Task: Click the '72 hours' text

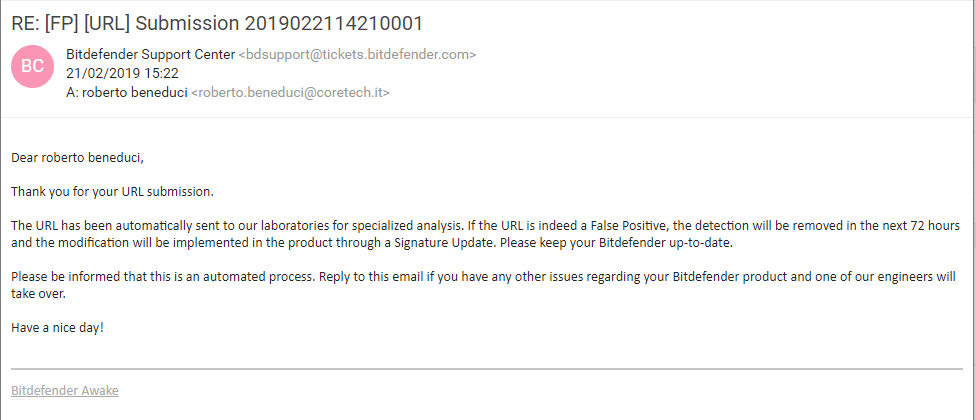Action: [936, 225]
